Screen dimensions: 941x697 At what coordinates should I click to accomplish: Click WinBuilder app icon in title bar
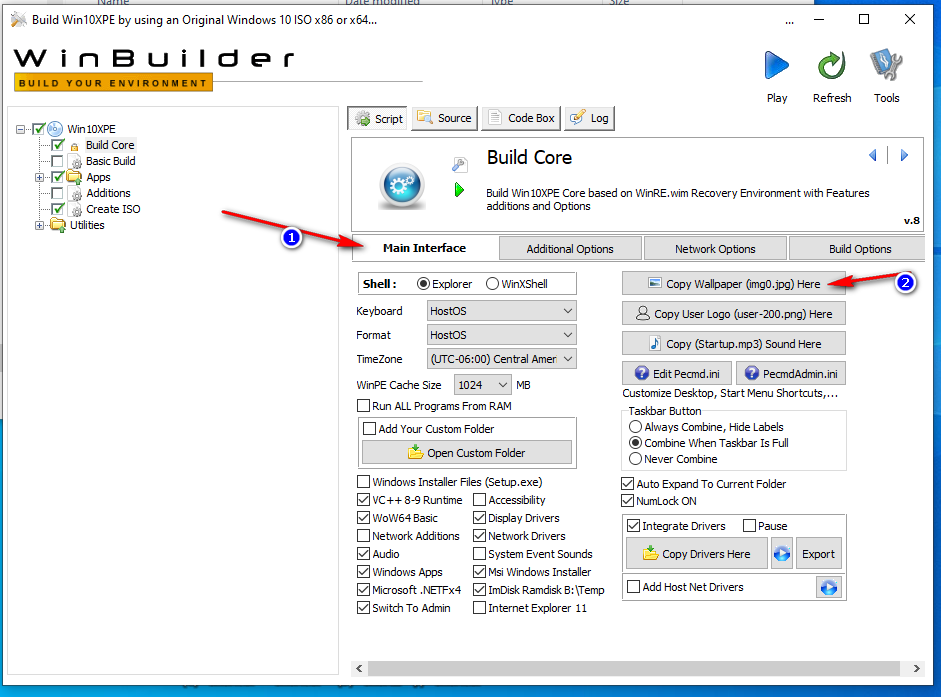click(19, 20)
